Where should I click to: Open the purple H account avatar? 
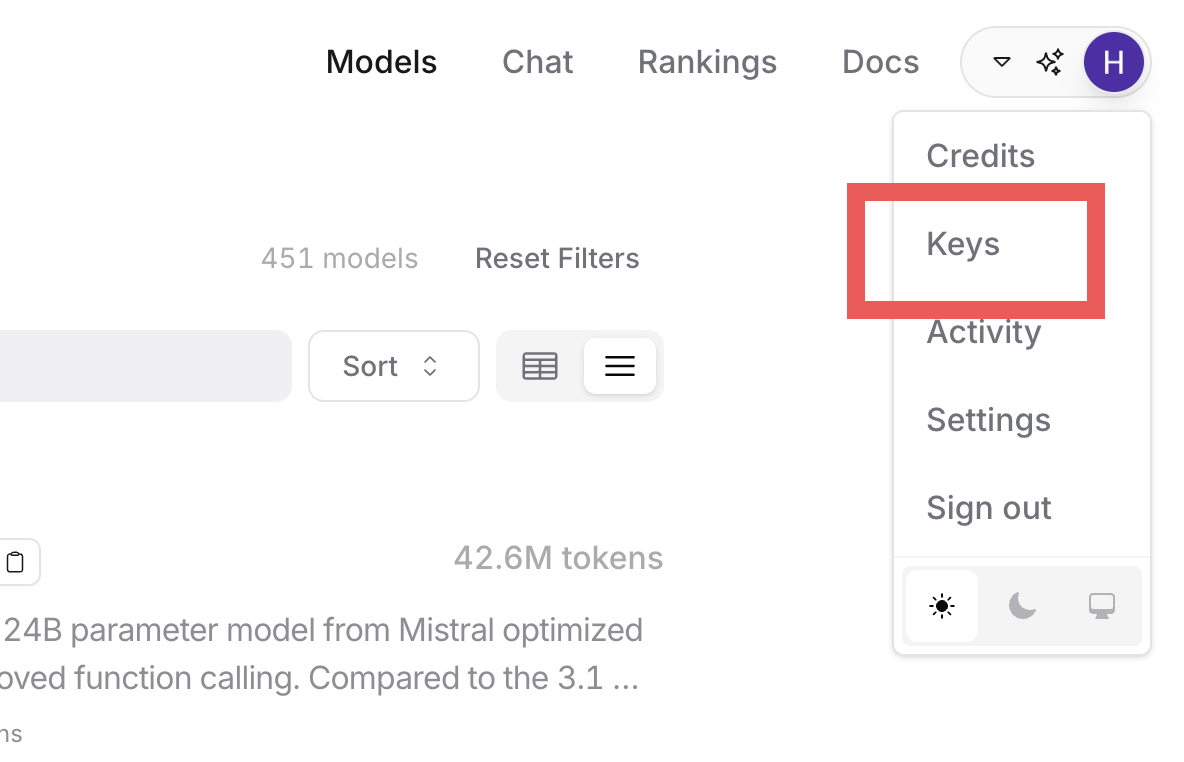pyautogui.click(x=1114, y=62)
